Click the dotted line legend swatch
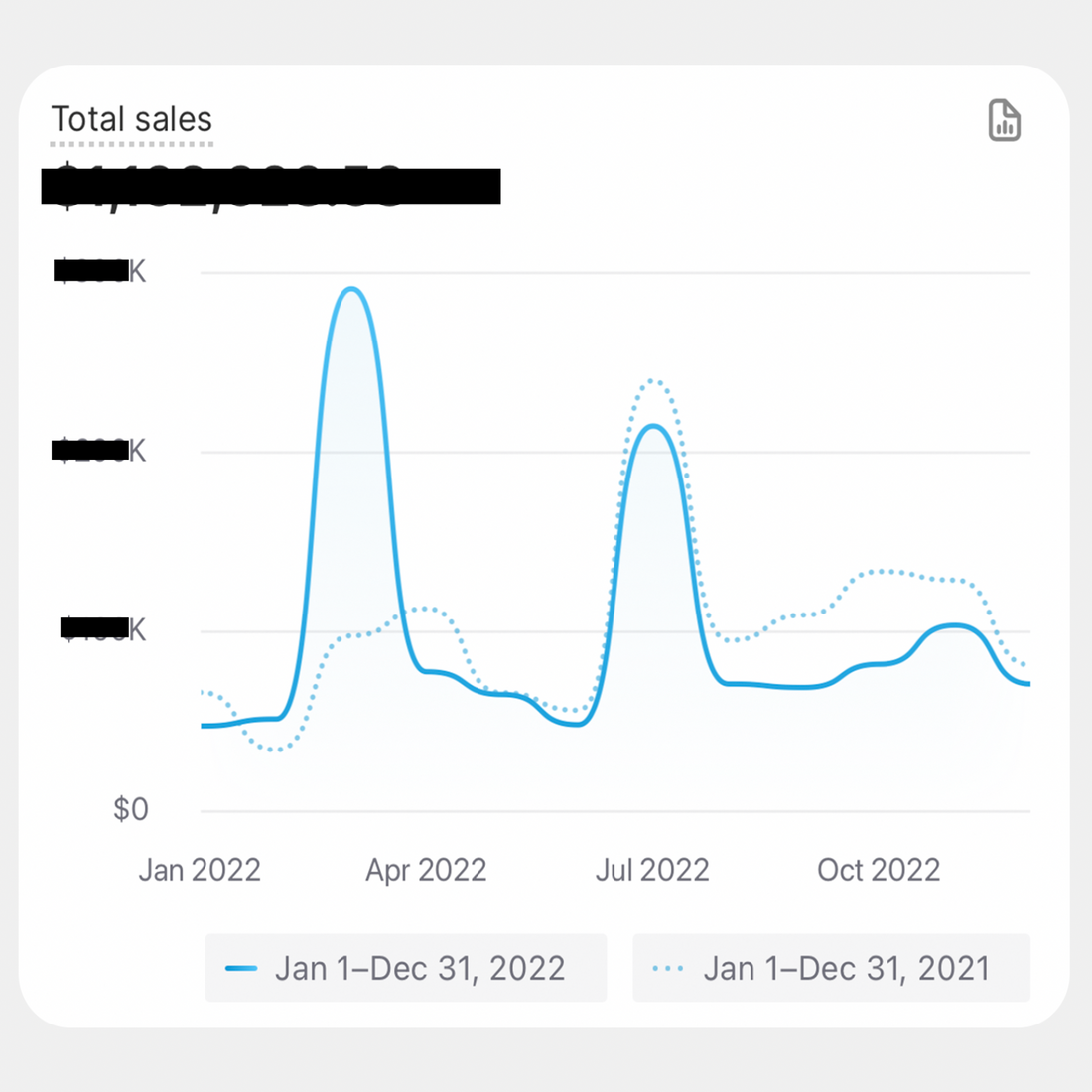 point(668,968)
